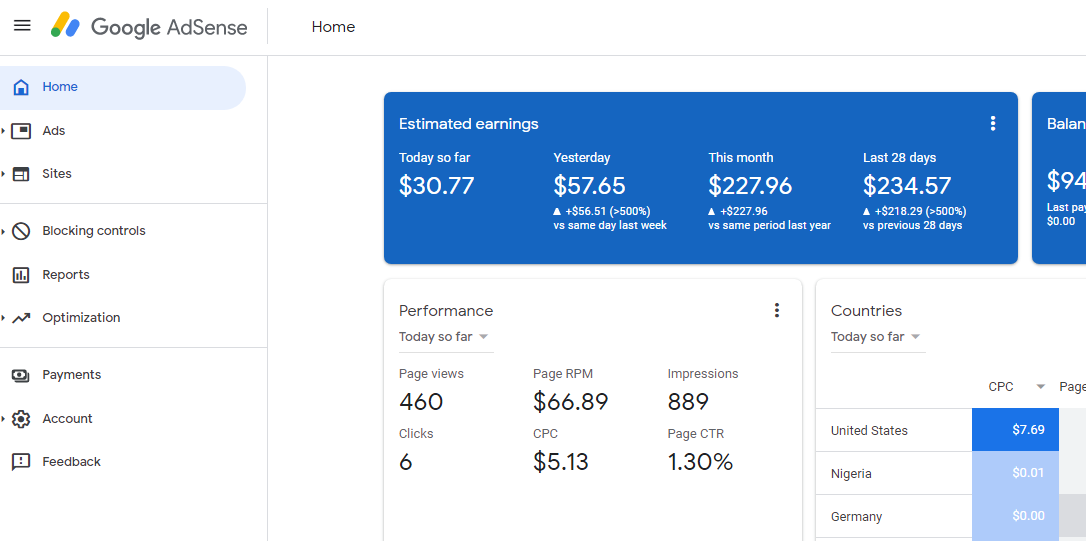Click '+$218.29 (>500%)' change text
Viewport: 1086px width, 541px height.
[920, 211]
